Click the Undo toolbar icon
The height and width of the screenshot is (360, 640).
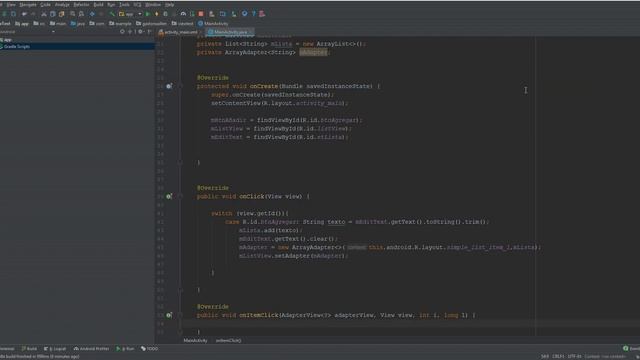[24, 13]
